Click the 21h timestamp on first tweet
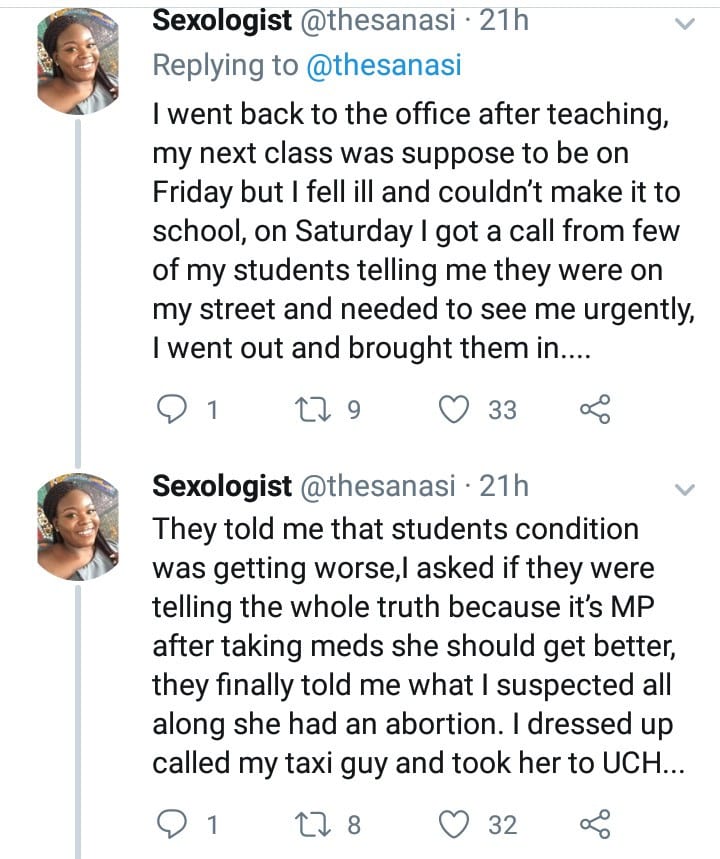Screen dimensions: 720x859 click(x=505, y=21)
